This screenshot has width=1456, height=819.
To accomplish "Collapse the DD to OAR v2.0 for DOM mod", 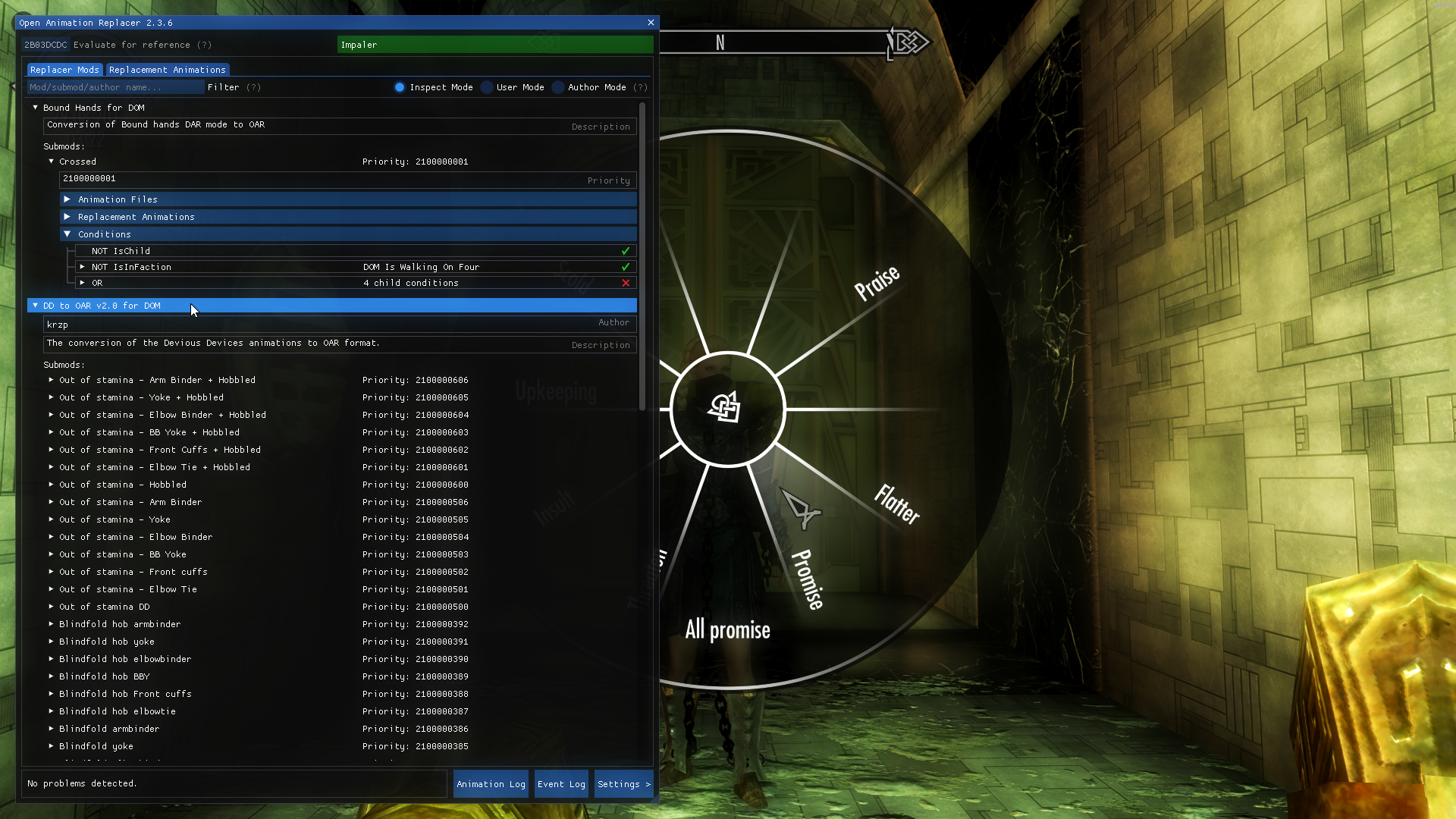I will [35, 306].
